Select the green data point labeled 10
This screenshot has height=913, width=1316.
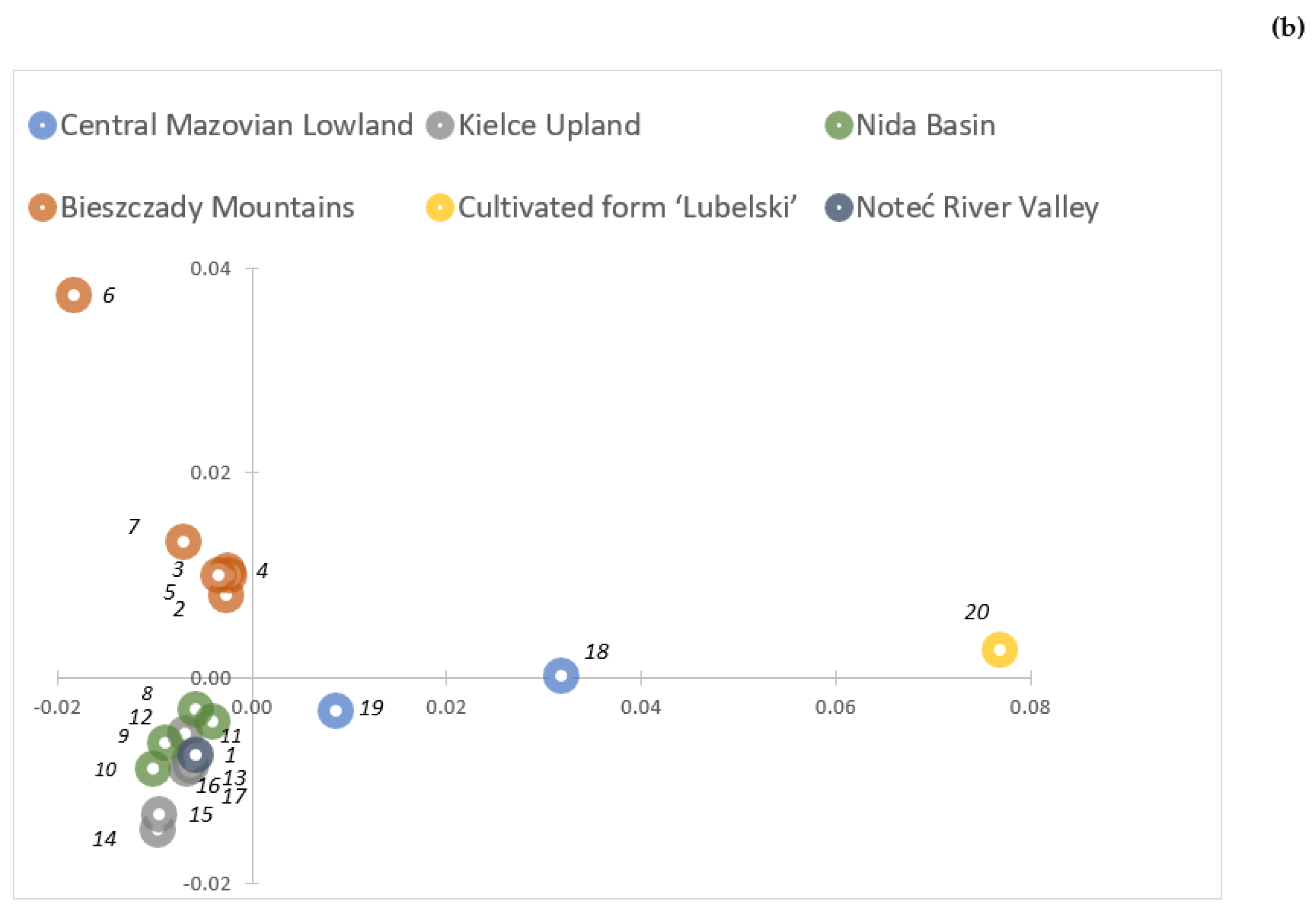point(153,768)
